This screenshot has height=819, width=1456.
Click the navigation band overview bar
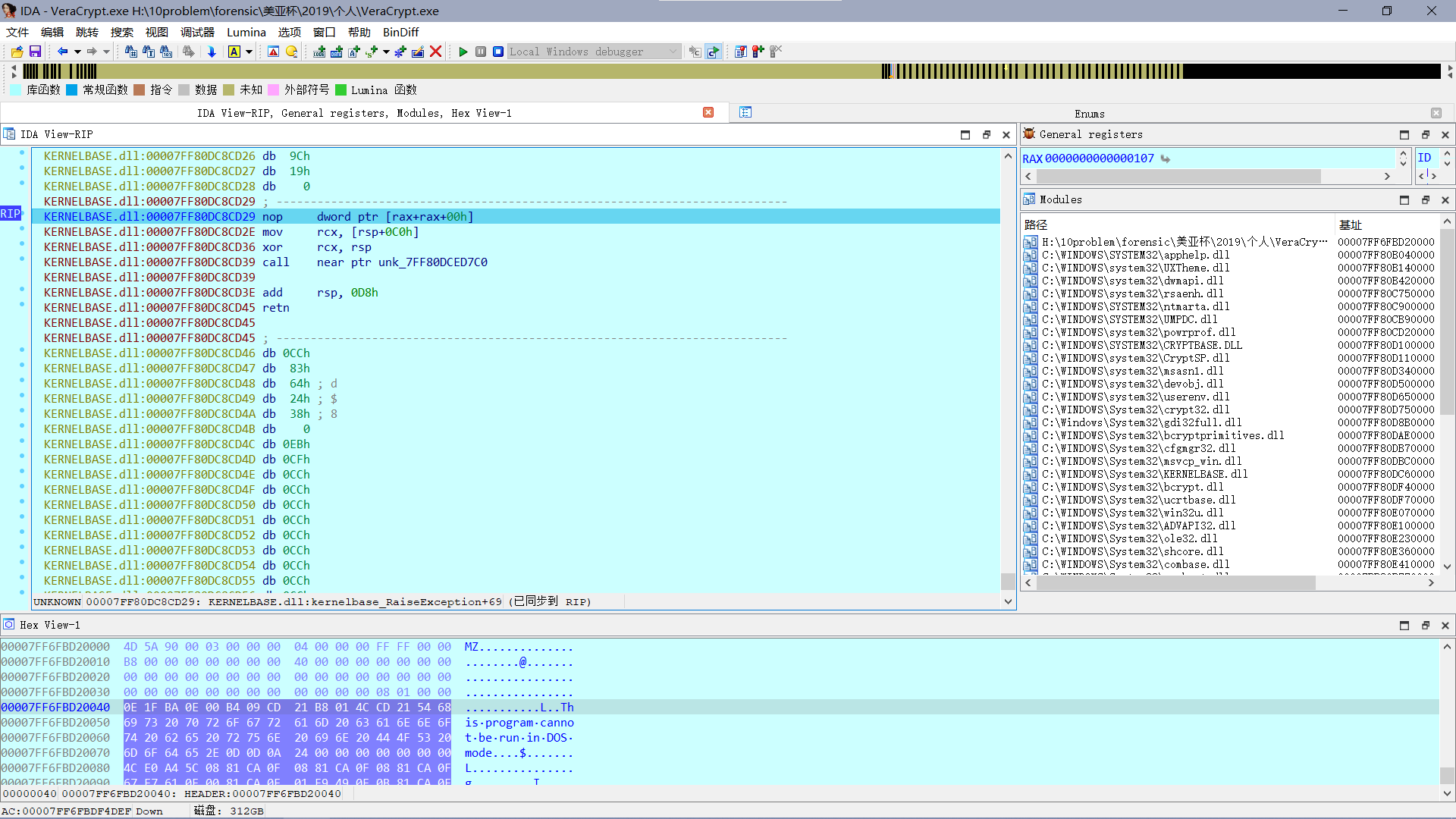tap(732, 71)
